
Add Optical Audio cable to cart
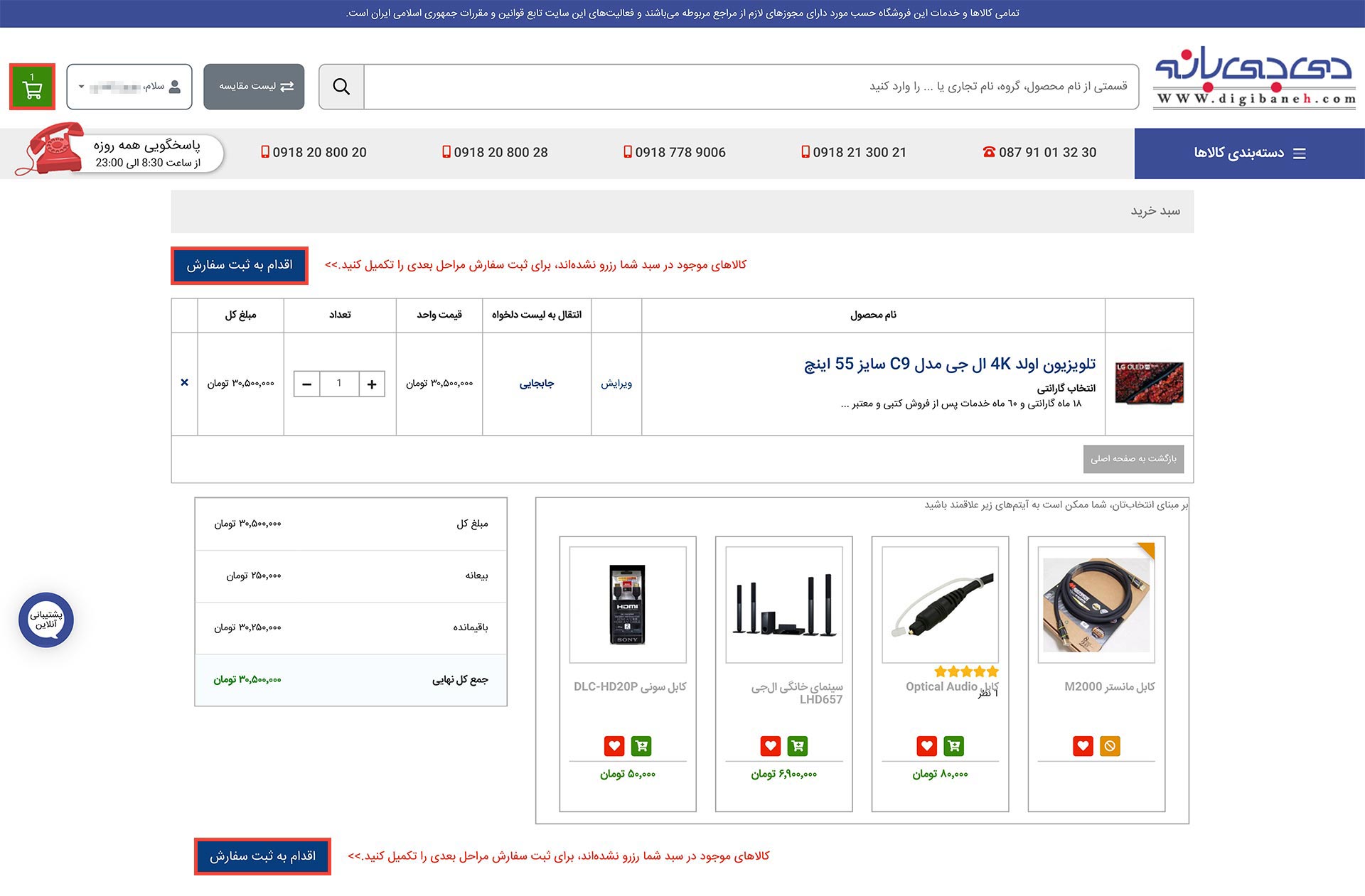(x=953, y=746)
